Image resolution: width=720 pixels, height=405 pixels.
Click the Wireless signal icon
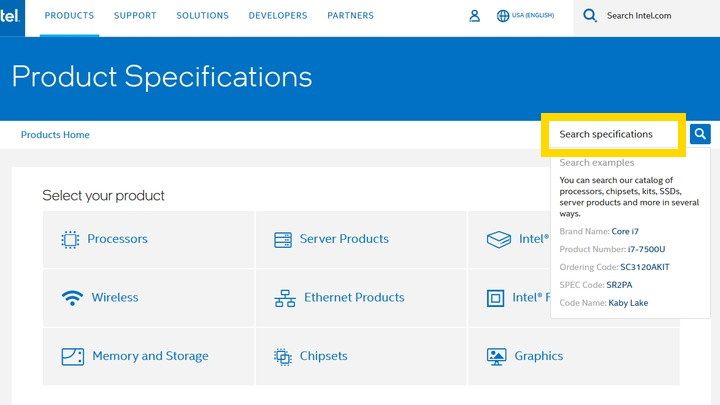point(71,297)
